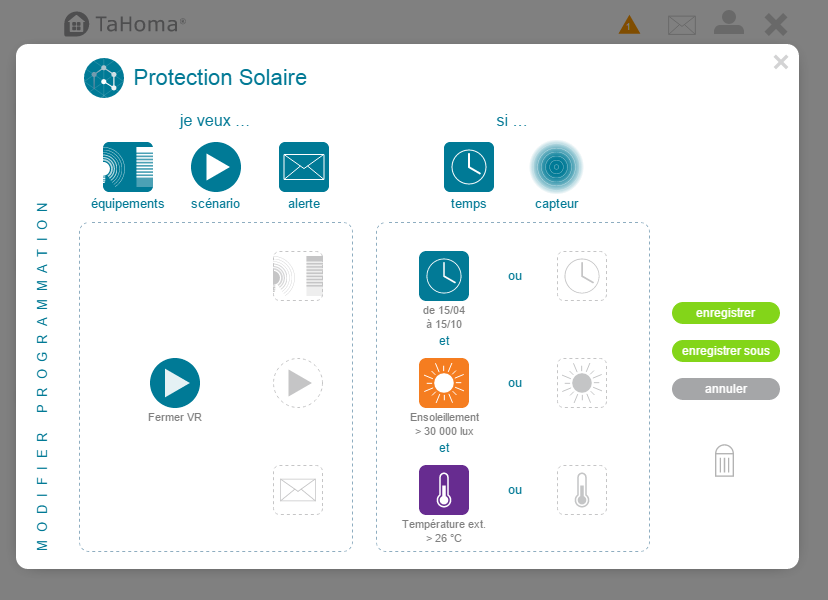Viewport: 828px width, 600px height.
Task: Add an alternative time condition placeholder
Action: pyautogui.click(x=582, y=276)
